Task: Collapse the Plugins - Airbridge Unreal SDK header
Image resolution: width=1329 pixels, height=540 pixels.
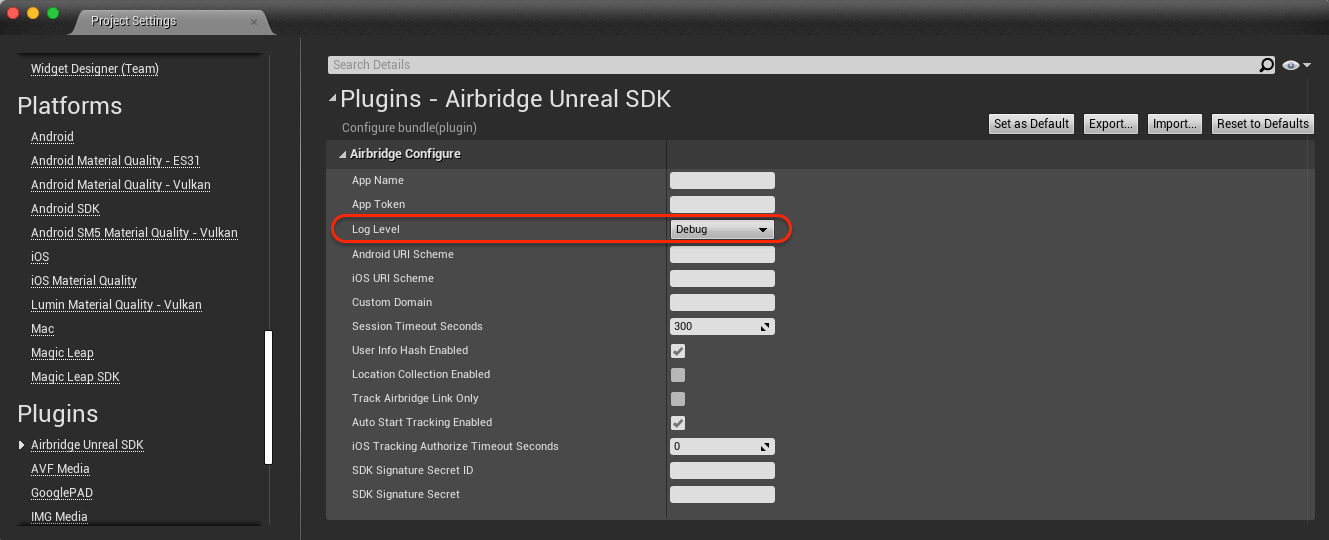Action: pos(333,99)
